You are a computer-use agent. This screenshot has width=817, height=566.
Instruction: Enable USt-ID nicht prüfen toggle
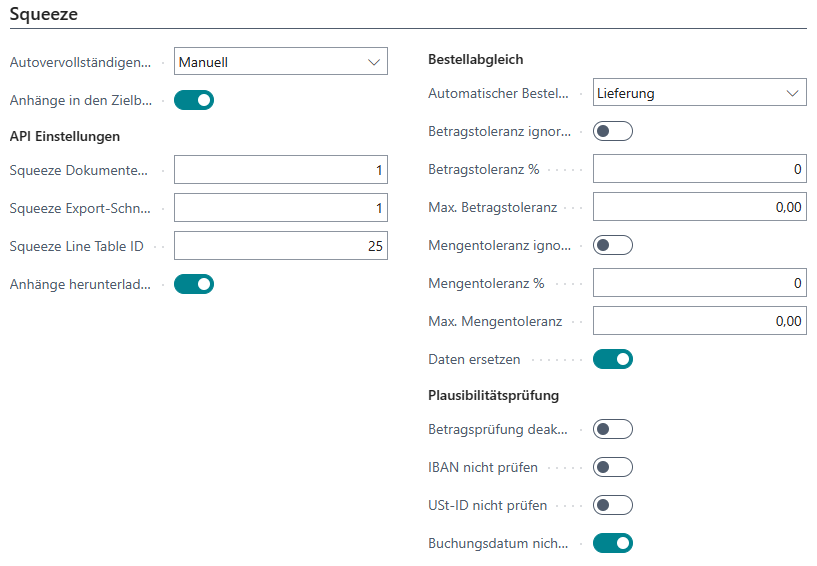[613, 505]
